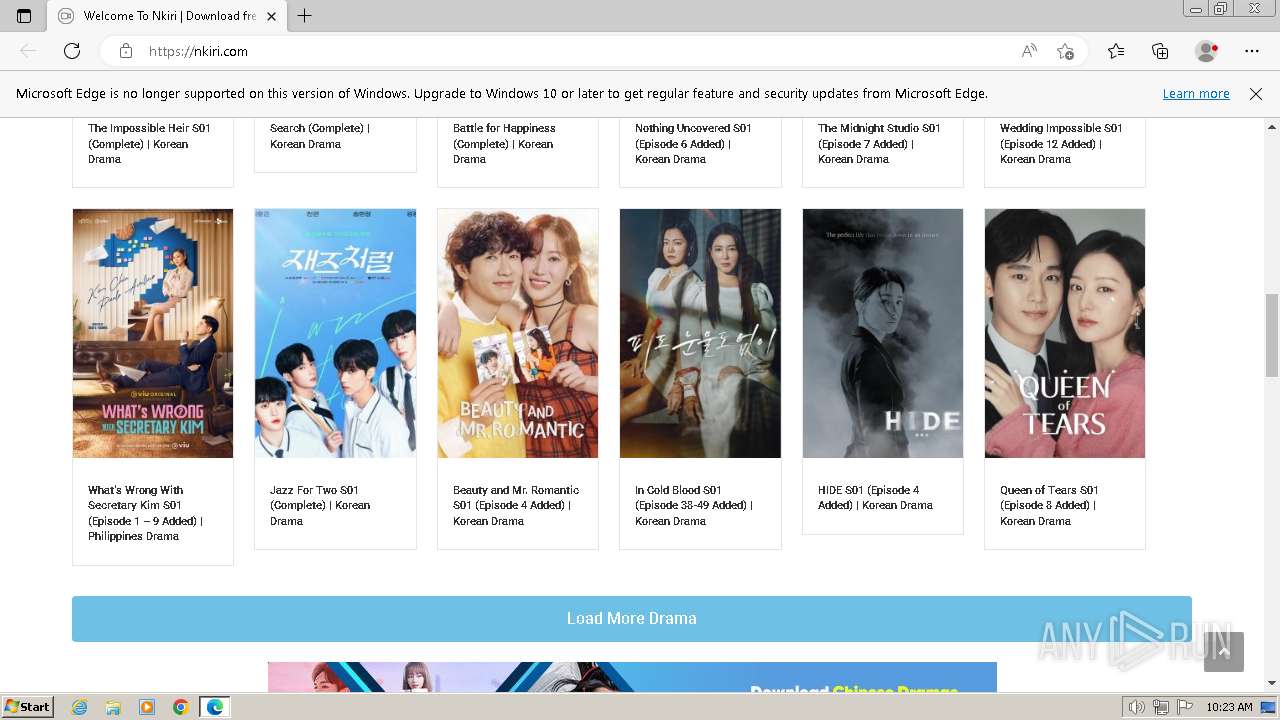The image size is (1280, 720).
Task: Click the scrollbar up arrow
Action: [x=1272, y=127]
